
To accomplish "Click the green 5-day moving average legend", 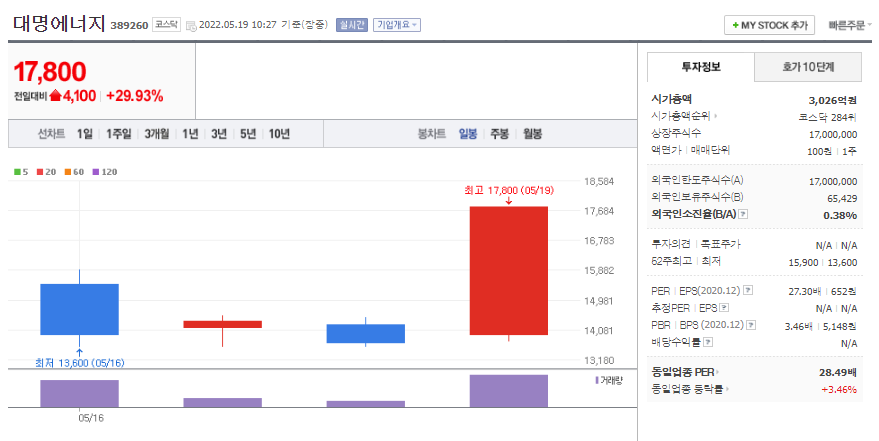I will 21,172.
